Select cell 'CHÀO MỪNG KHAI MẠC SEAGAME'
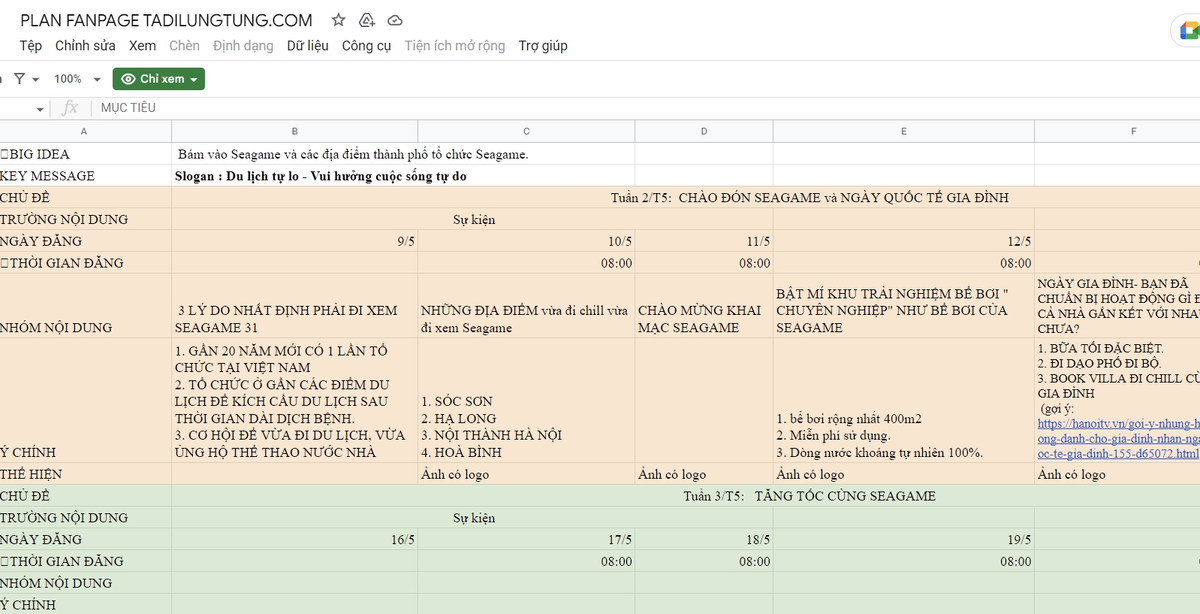 coord(704,306)
